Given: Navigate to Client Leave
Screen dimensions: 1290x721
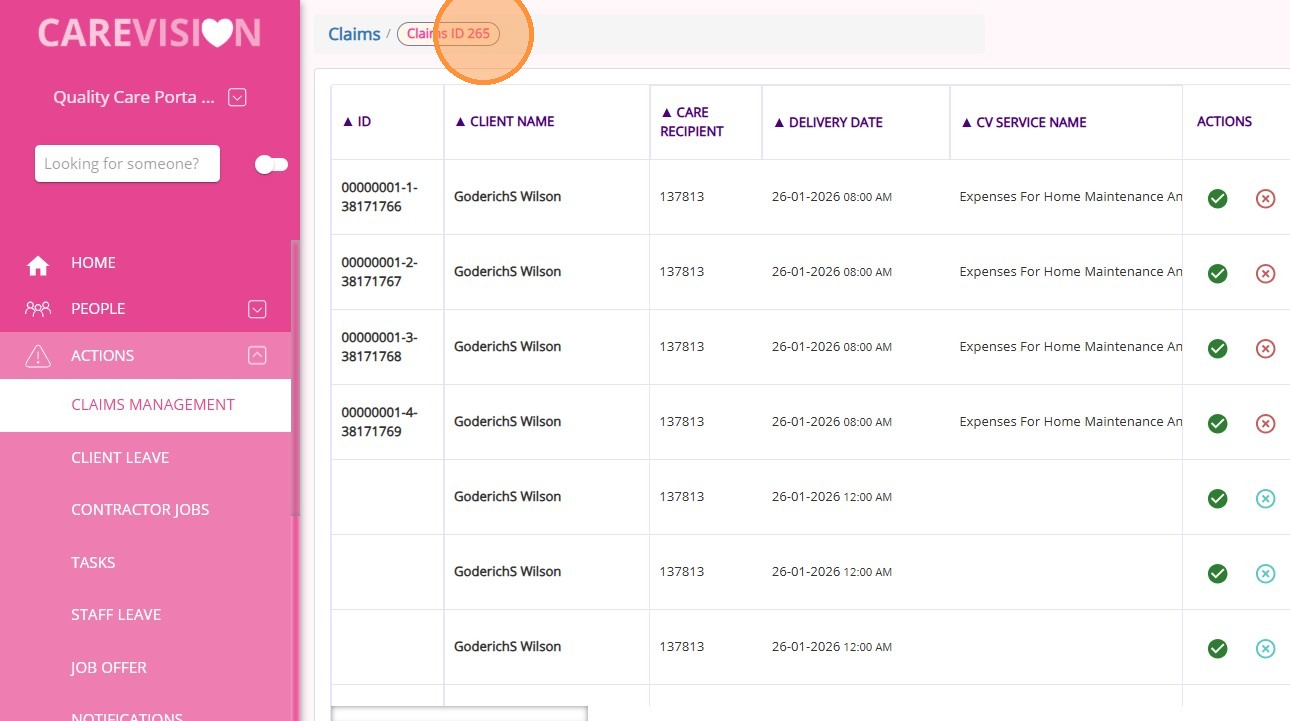Looking at the screenshot, I should (x=120, y=458).
